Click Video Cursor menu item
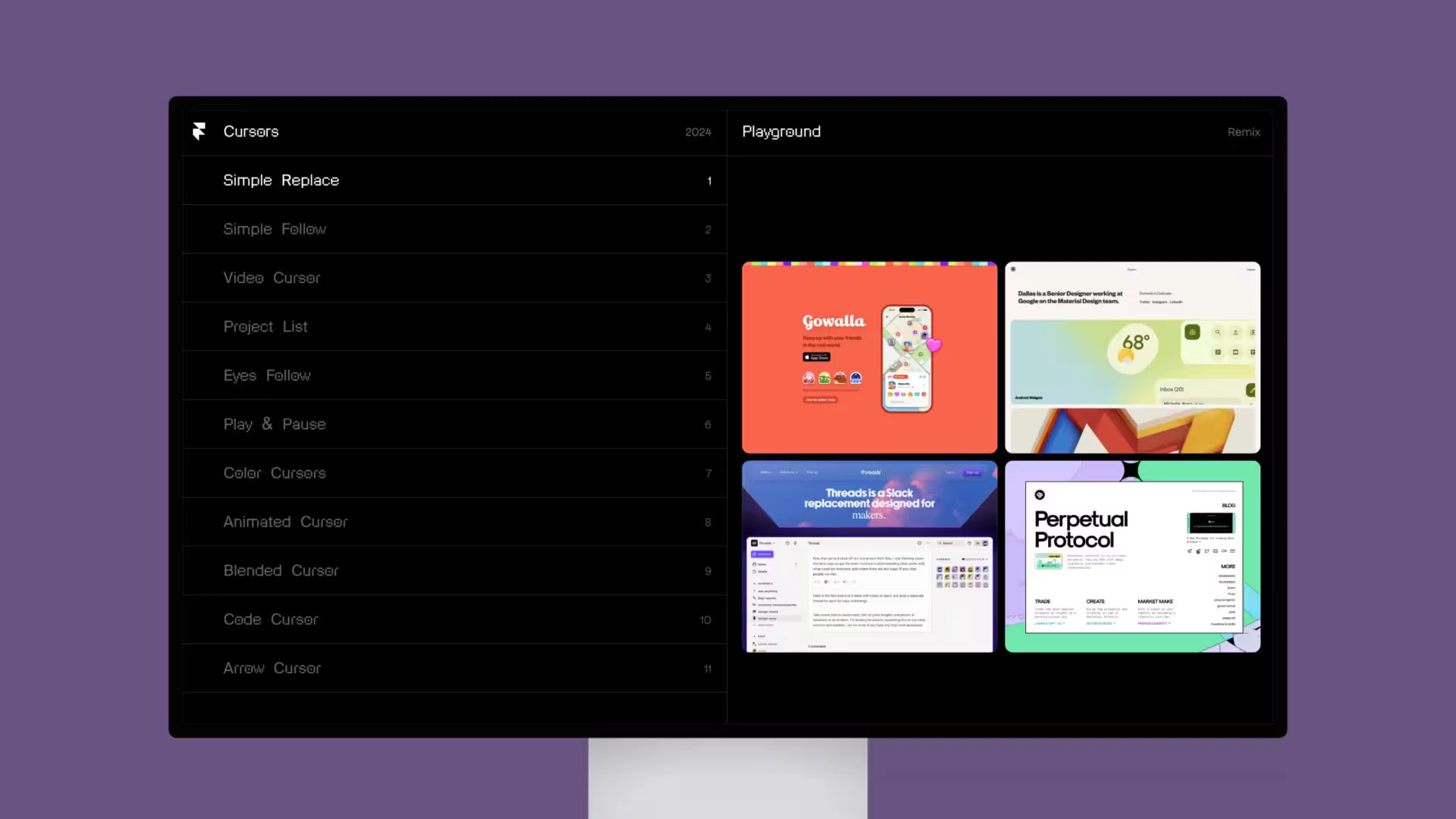This screenshot has height=819, width=1456. pos(271,278)
